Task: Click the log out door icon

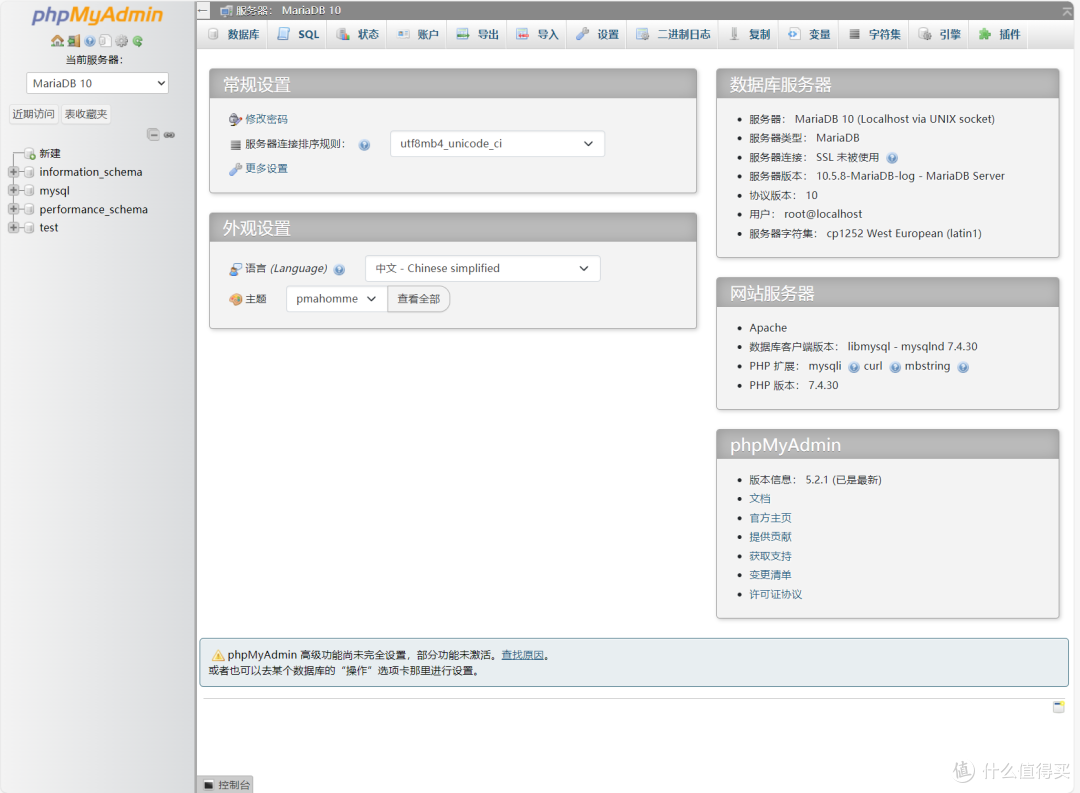Action: (x=73, y=41)
